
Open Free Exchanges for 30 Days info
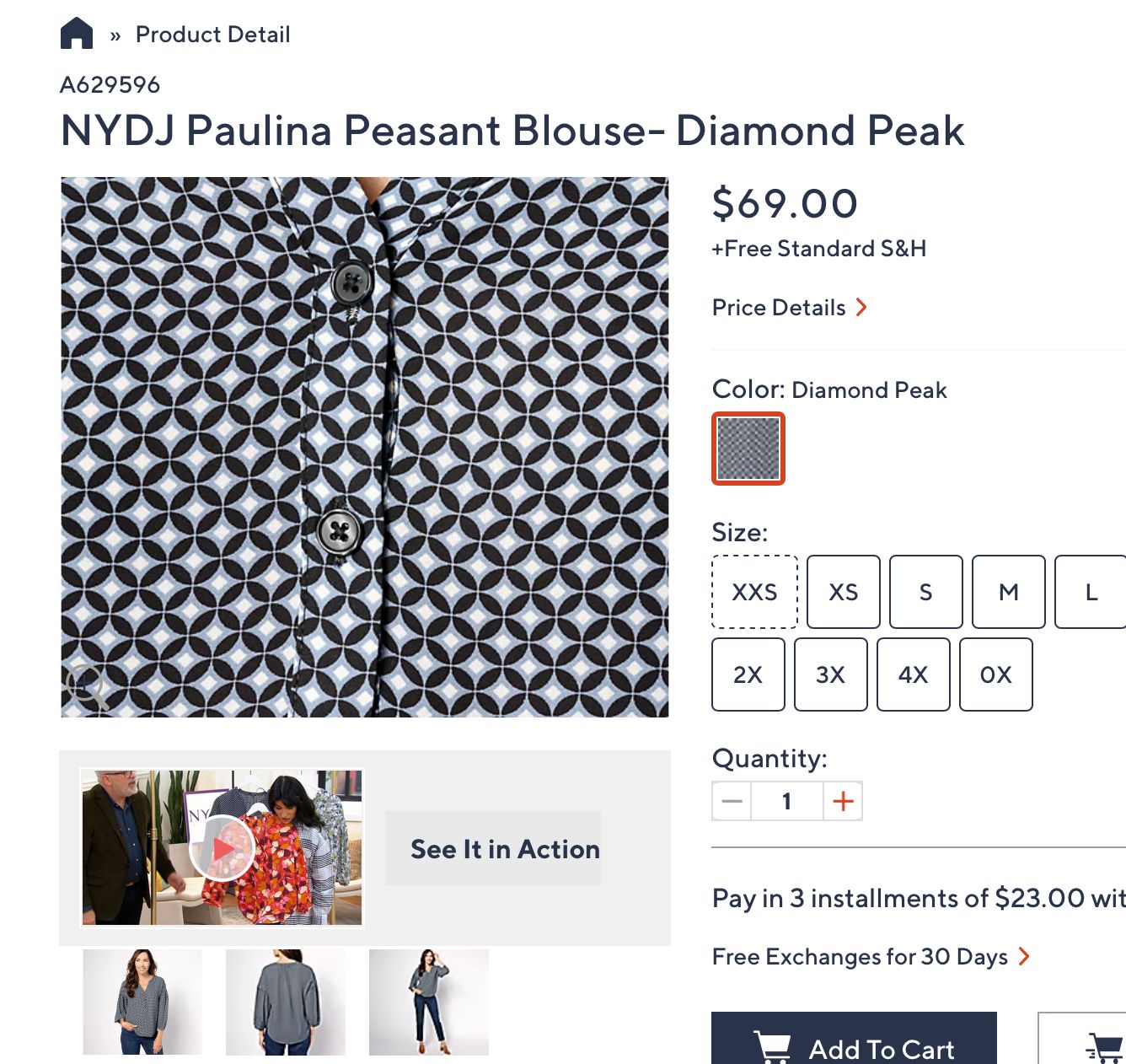click(x=870, y=957)
